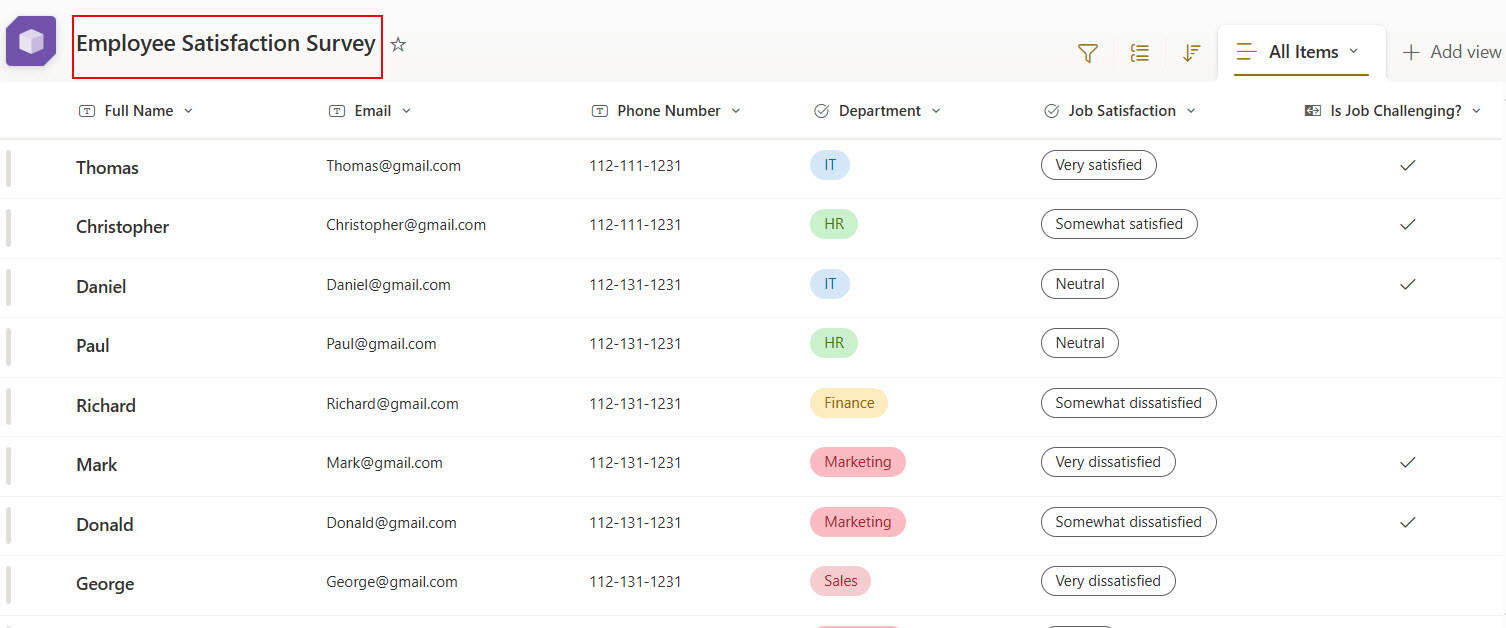1506x628 pixels.
Task: Expand the Job Satisfaction column dropdown
Action: 1191,111
